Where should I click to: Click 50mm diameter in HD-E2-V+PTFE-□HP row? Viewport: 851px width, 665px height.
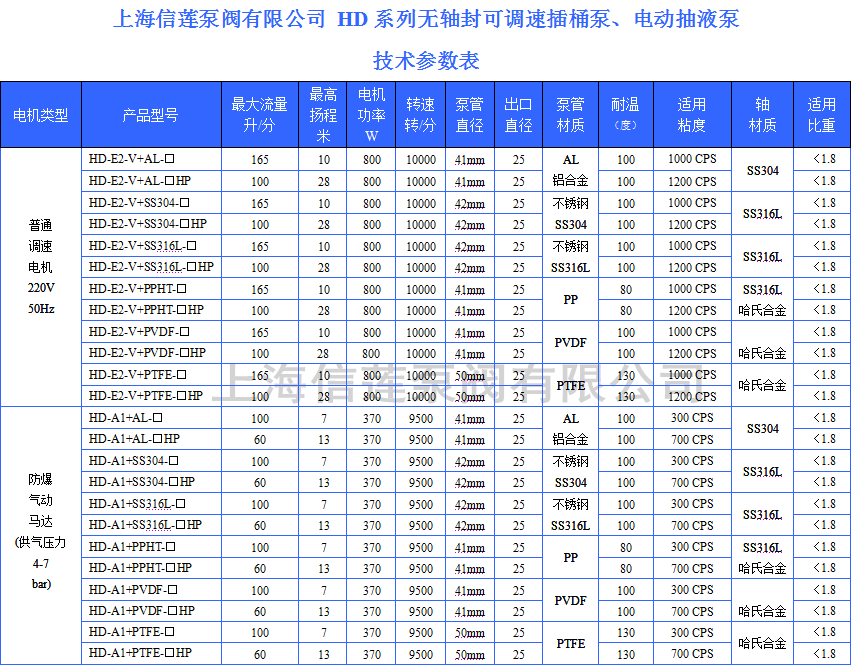point(470,397)
